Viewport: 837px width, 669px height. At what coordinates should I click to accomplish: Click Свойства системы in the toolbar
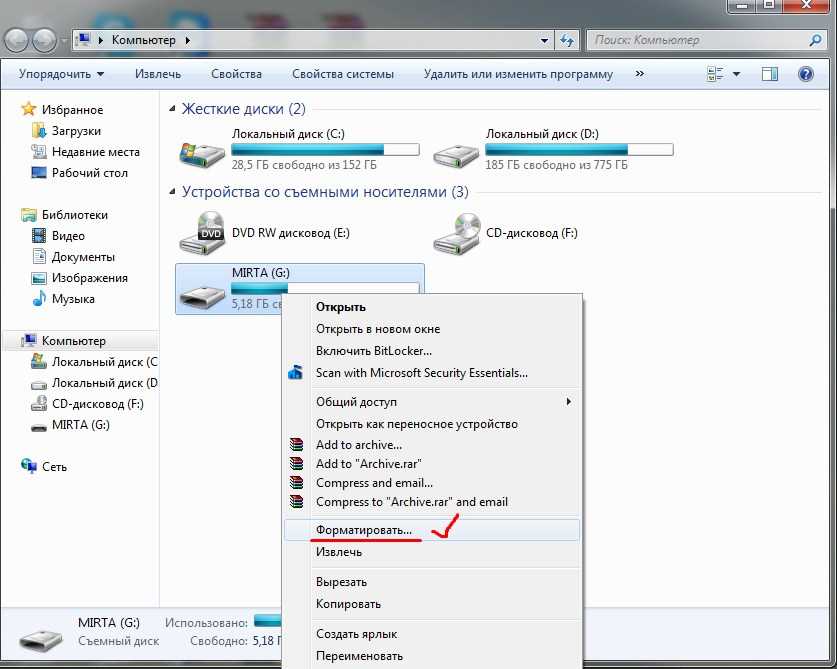point(342,74)
